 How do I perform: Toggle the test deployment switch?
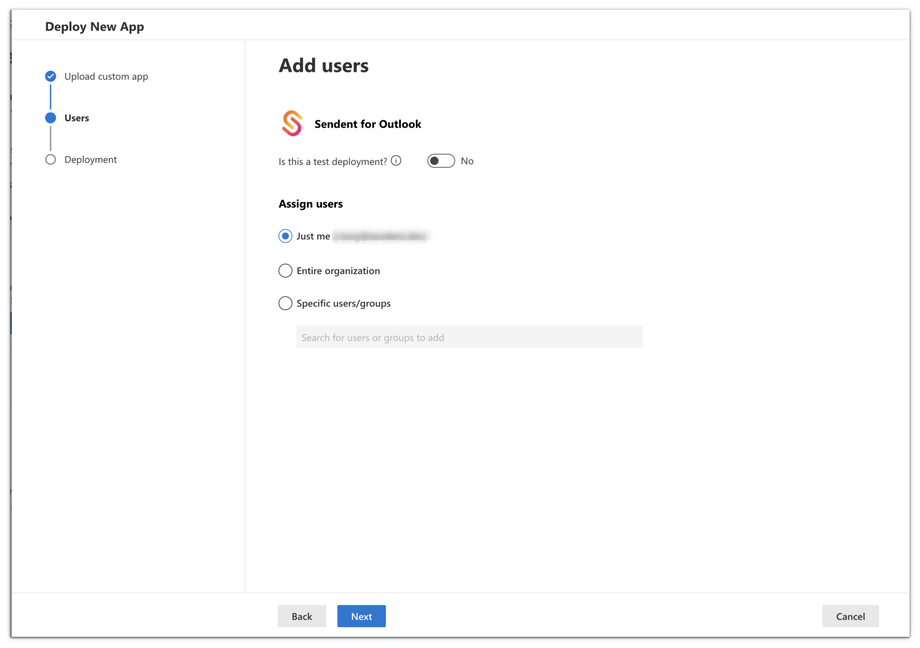pos(441,161)
